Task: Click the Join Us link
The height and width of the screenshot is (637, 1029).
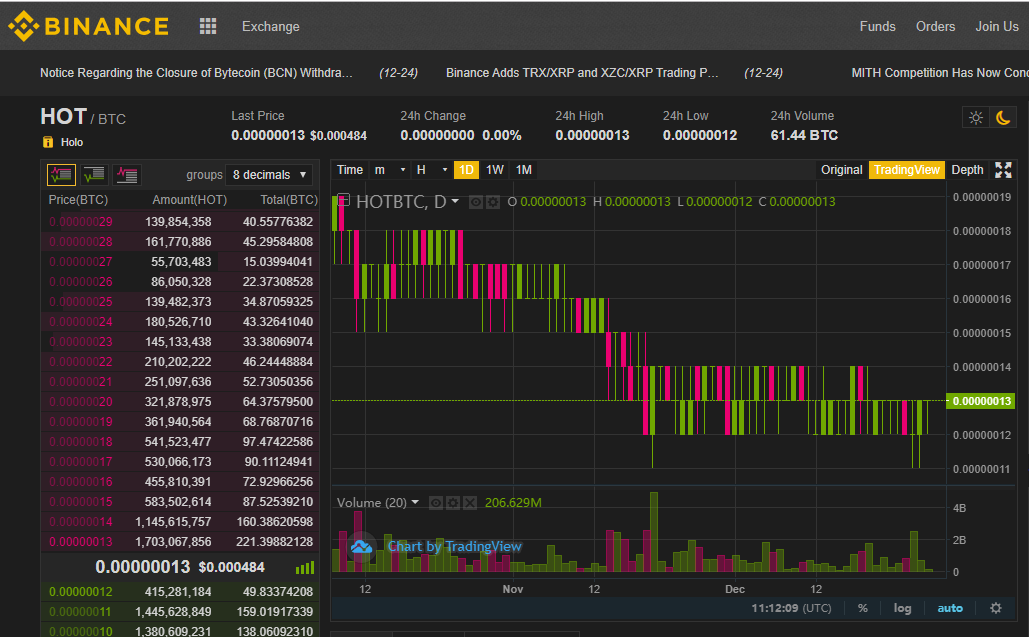Action: coord(997,26)
